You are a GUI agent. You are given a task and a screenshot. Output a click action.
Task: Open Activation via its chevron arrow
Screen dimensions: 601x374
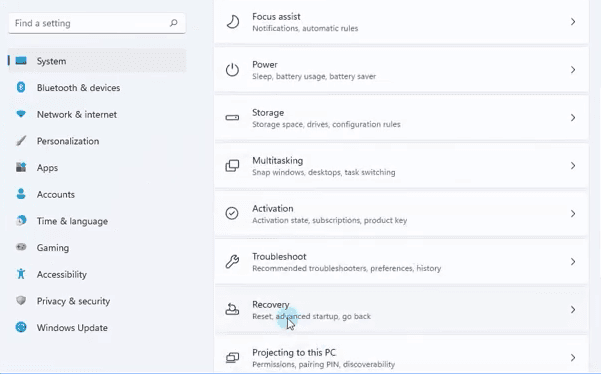point(573,213)
